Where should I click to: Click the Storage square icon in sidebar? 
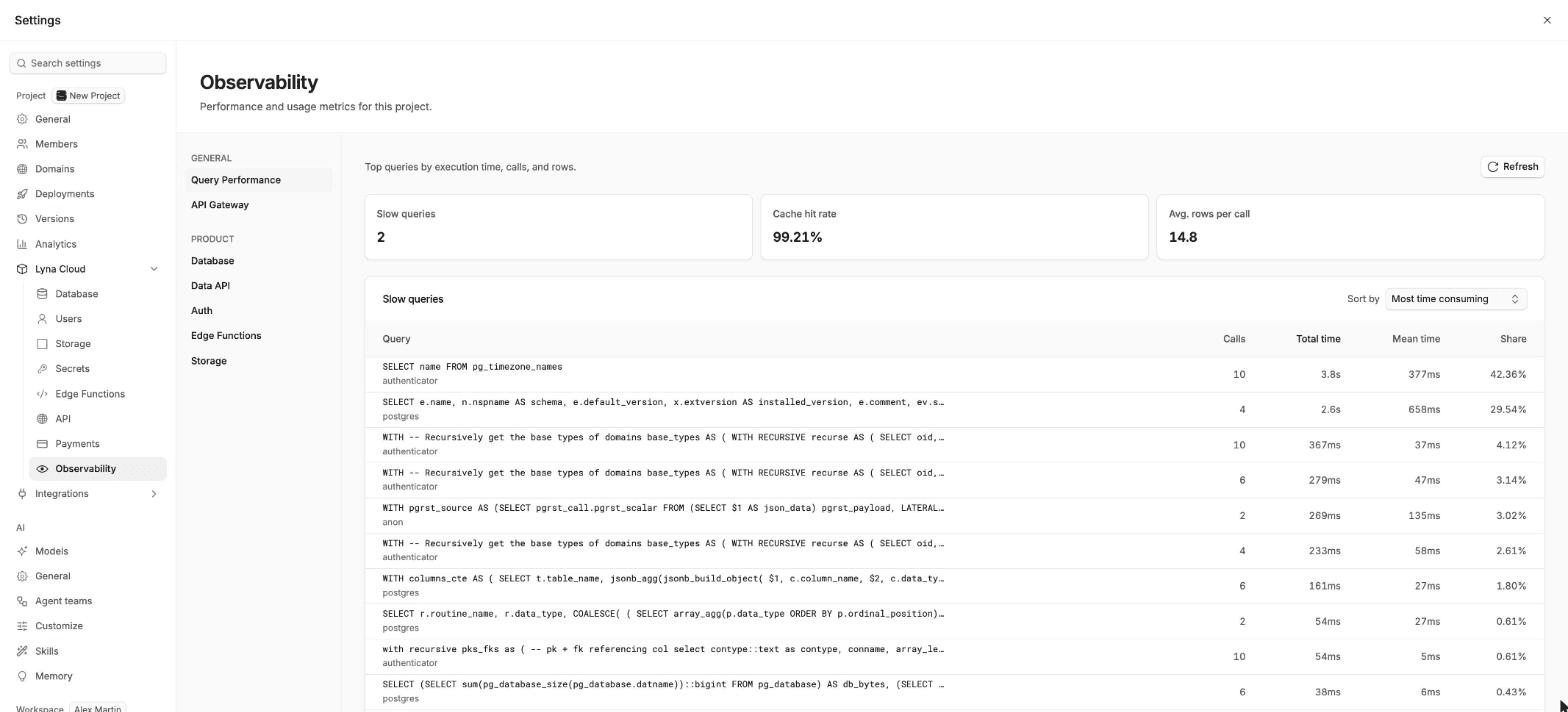(42, 344)
